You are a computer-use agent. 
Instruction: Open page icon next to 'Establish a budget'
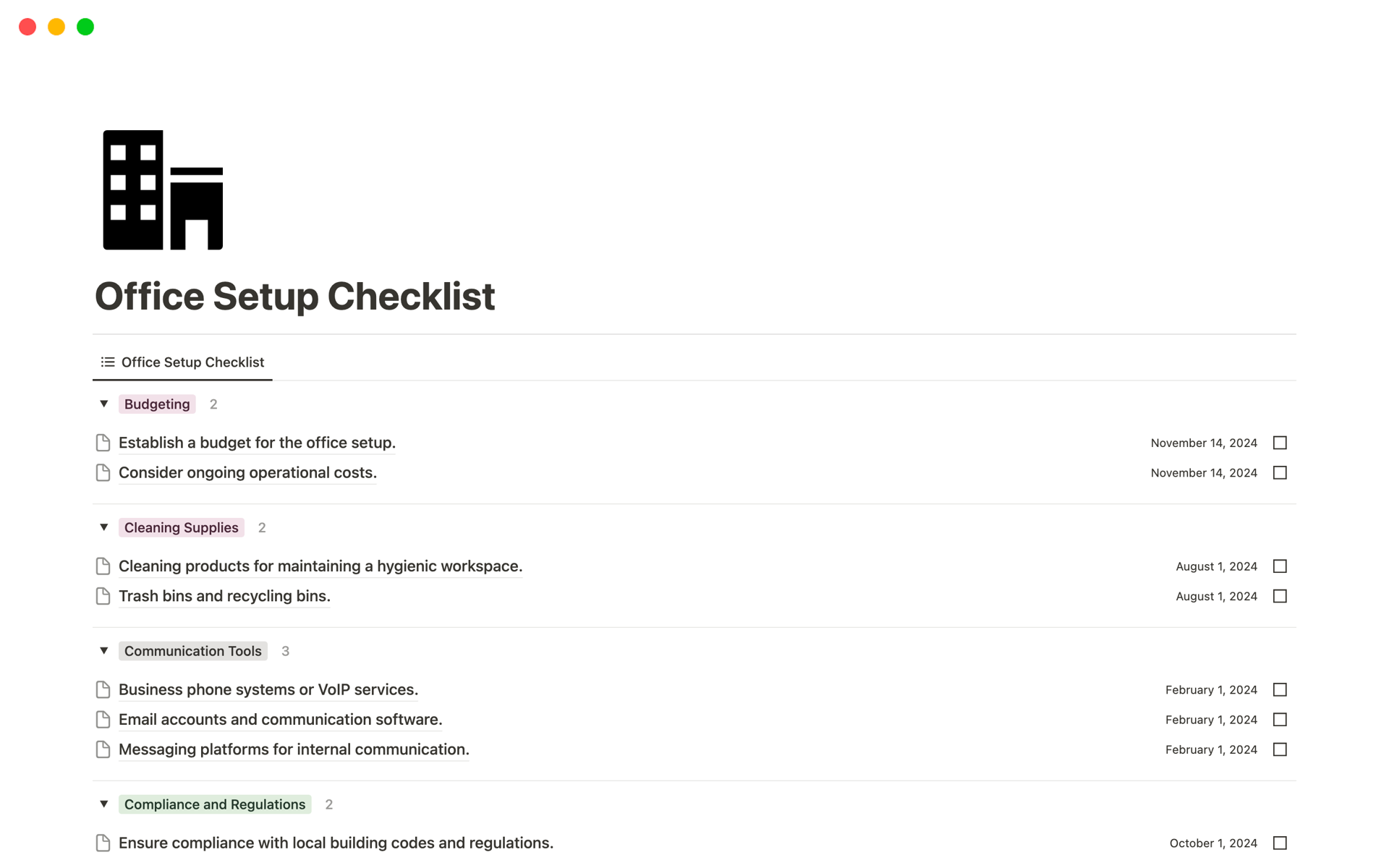102,442
